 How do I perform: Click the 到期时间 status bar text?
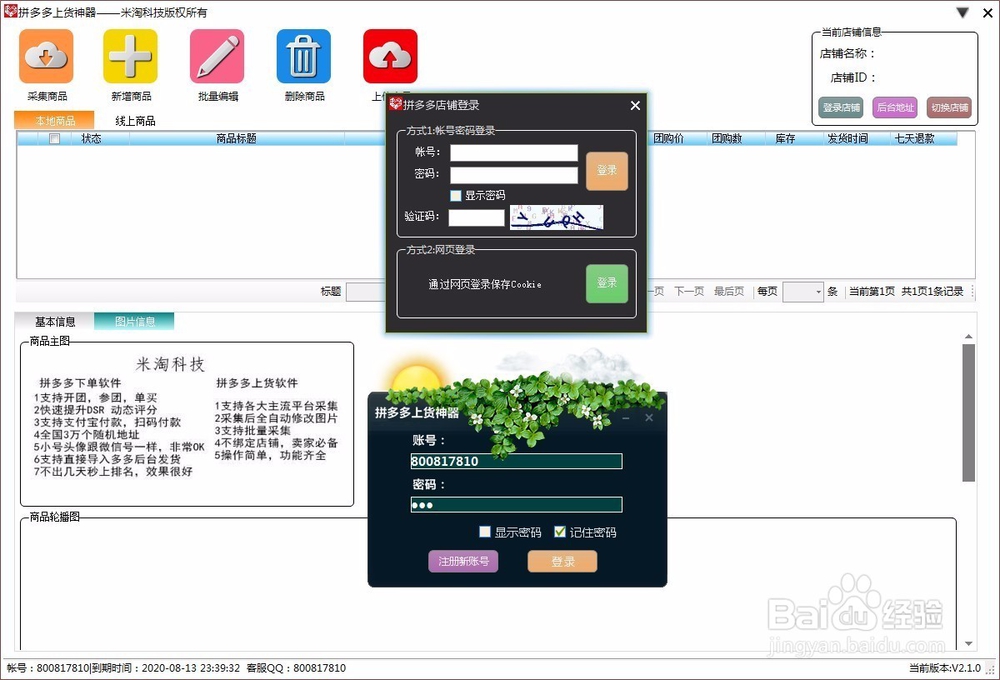166,669
